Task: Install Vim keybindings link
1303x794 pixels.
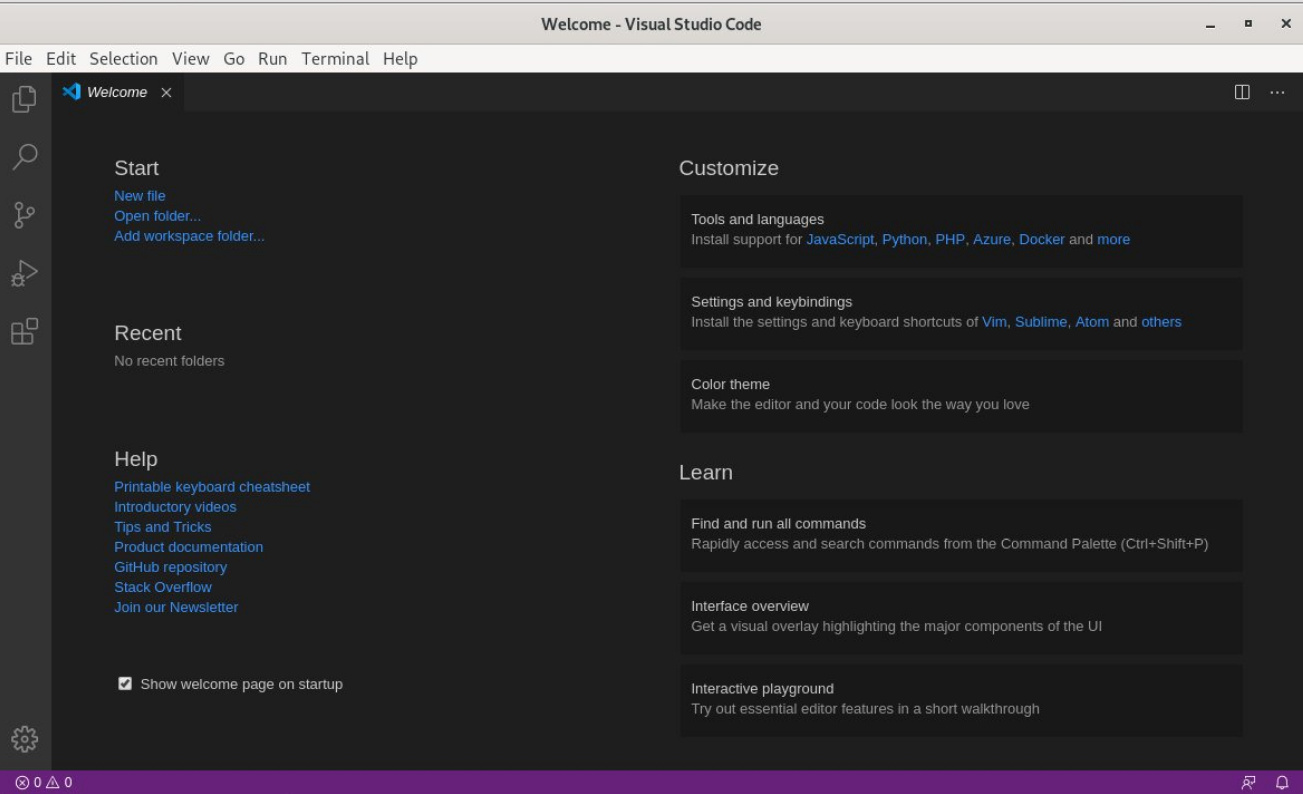Action: point(994,322)
